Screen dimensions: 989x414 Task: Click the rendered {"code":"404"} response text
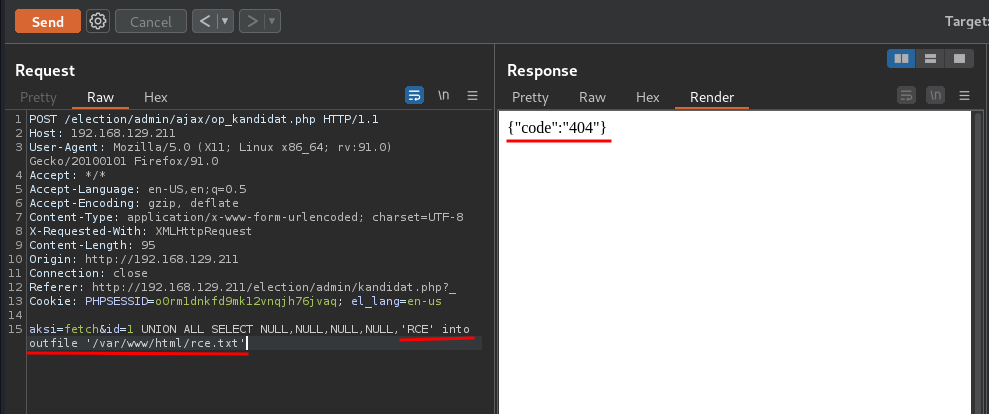click(557, 127)
